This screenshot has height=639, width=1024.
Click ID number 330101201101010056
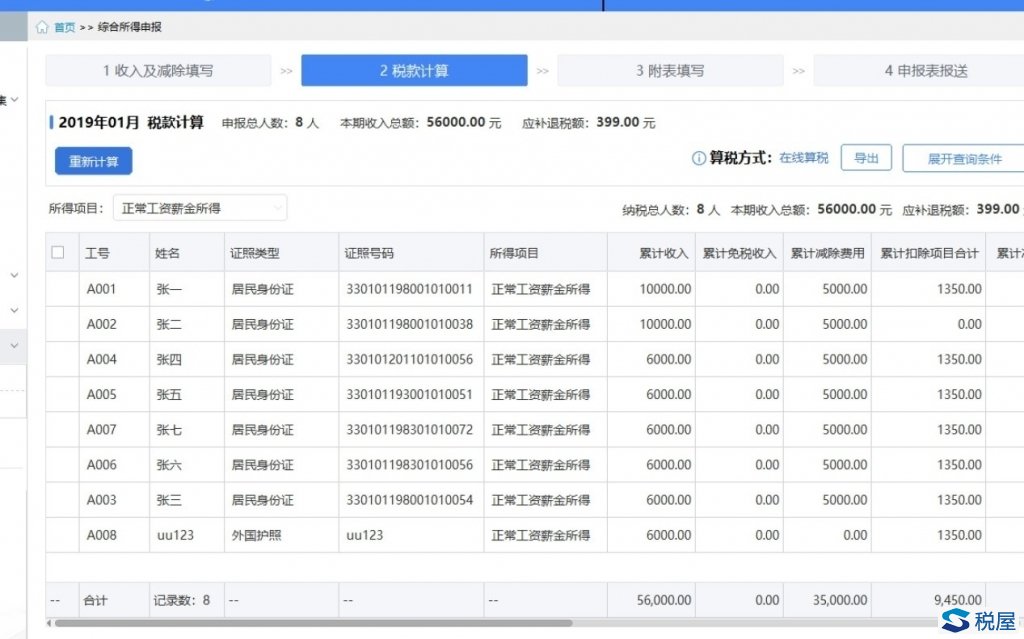[x=409, y=359]
